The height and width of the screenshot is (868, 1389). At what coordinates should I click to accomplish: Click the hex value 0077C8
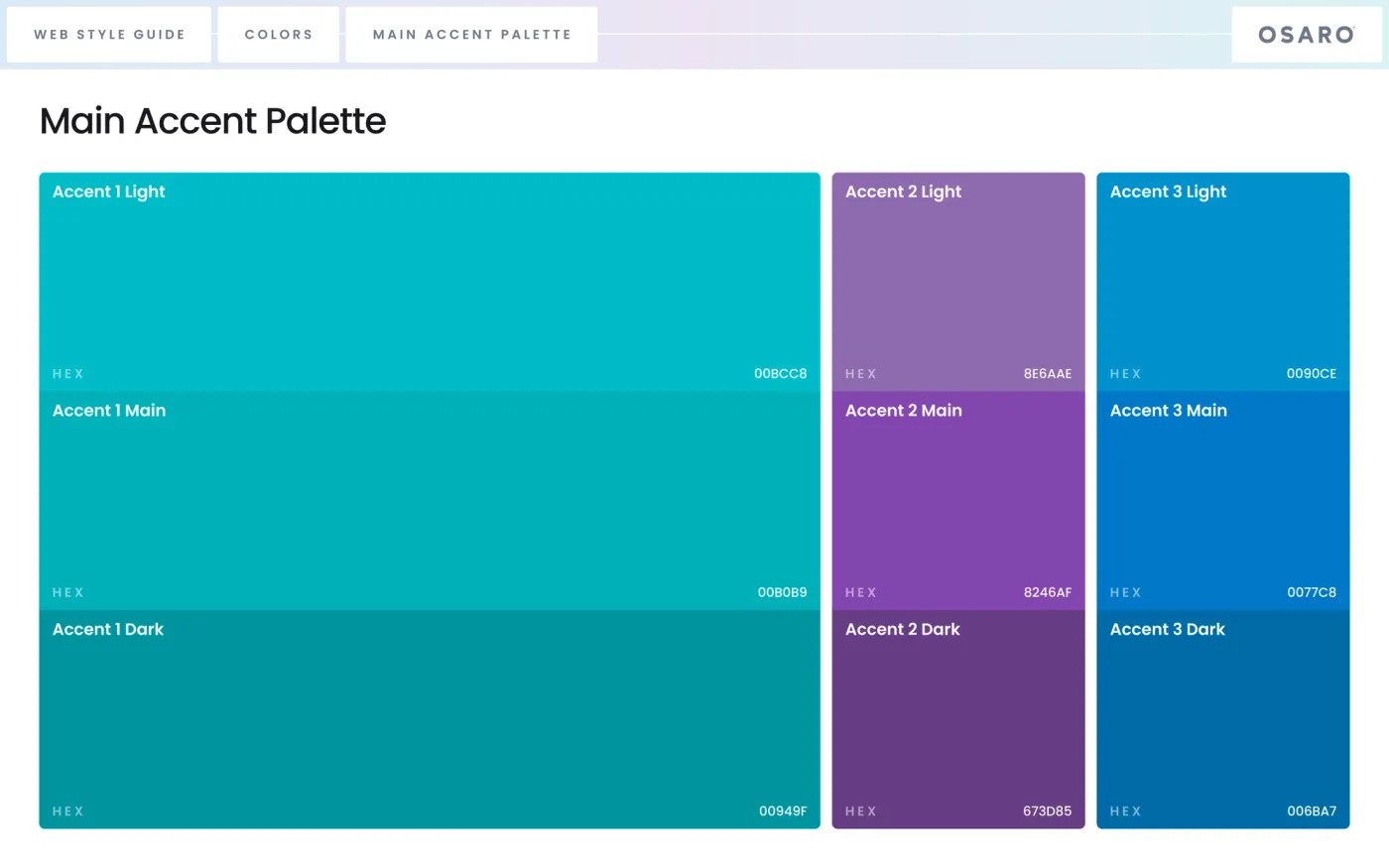(x=1312, y=592)
